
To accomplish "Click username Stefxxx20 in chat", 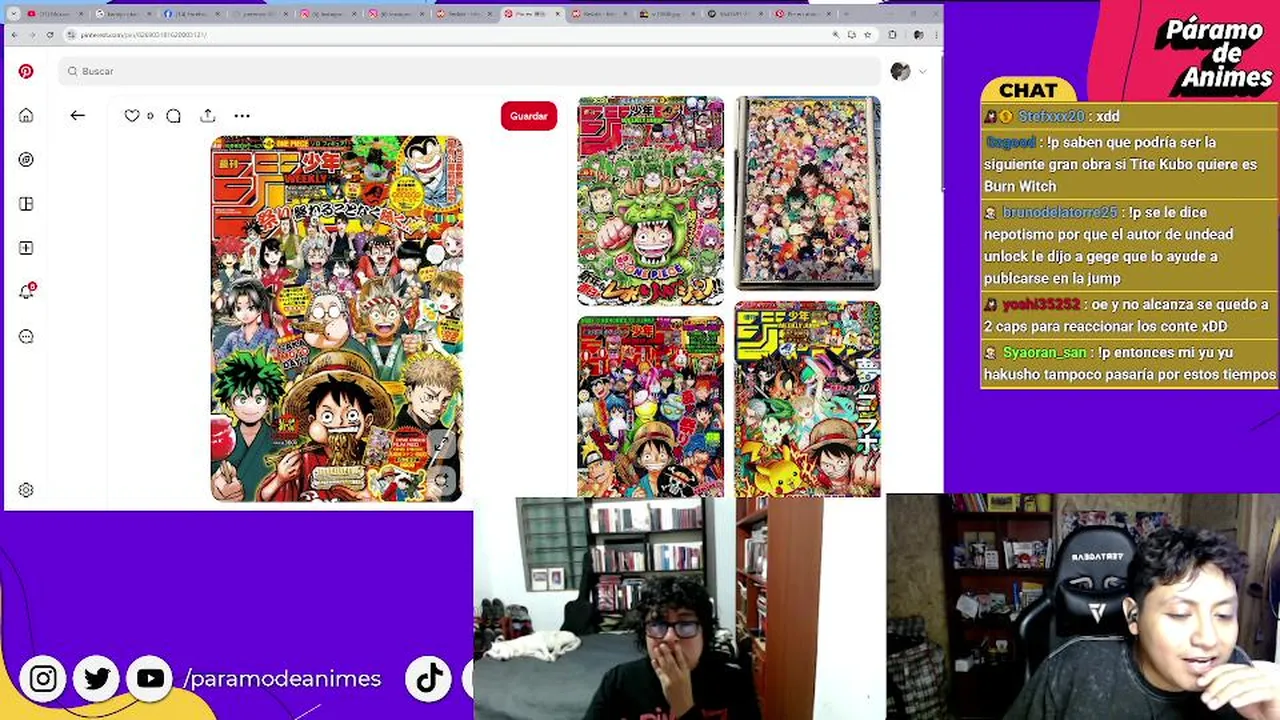I will (x=1050, y=116).
